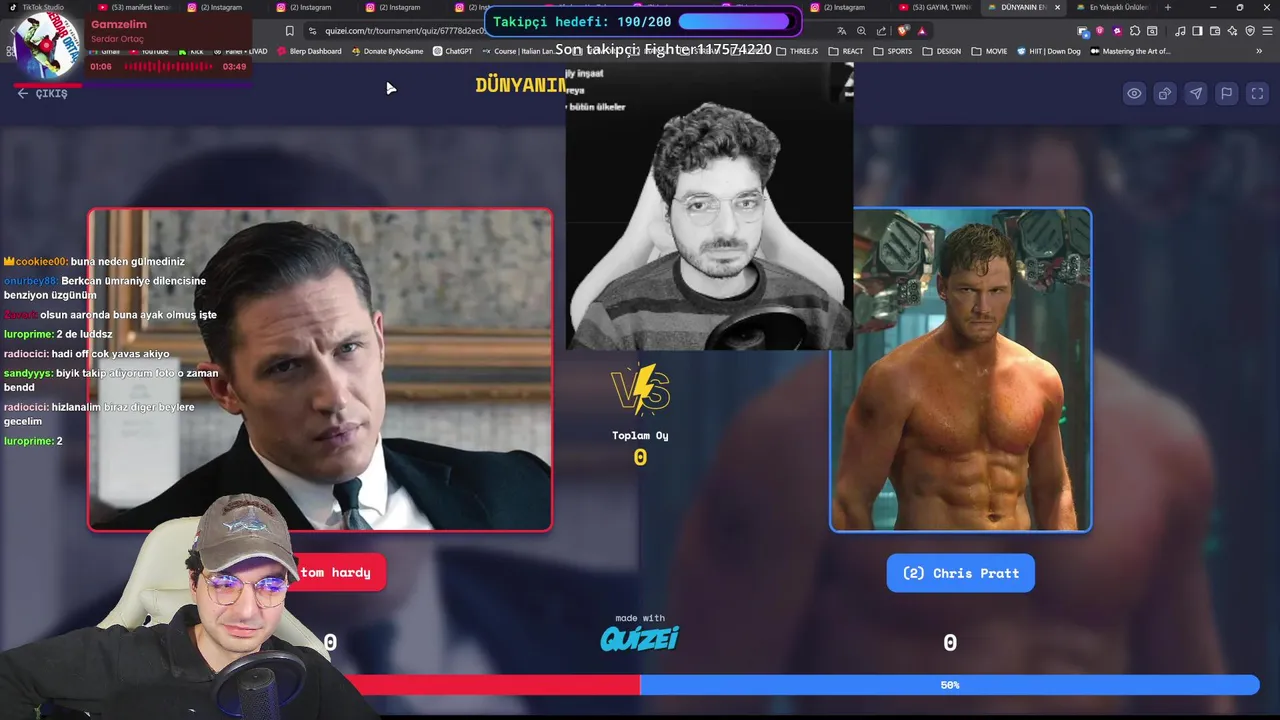Click chat message from sandyyys

(111, 380)
